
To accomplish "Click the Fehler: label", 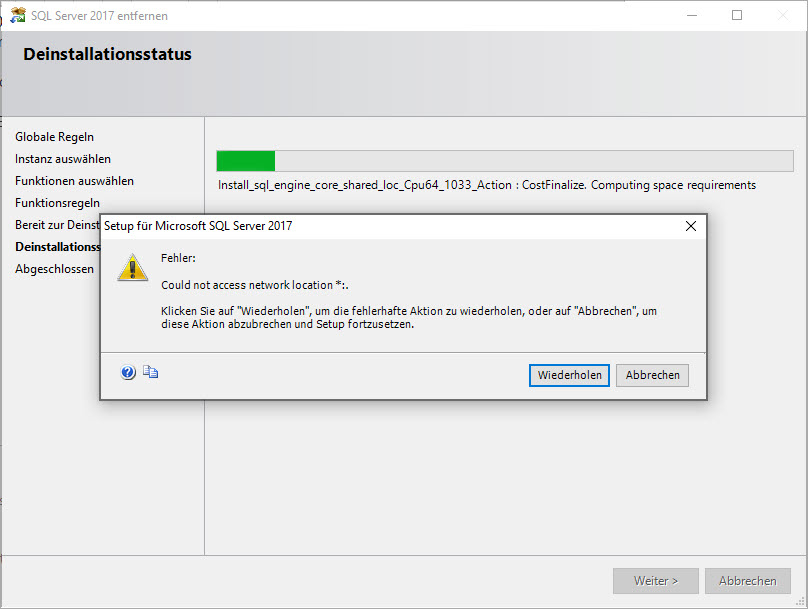I will point(178,258).
